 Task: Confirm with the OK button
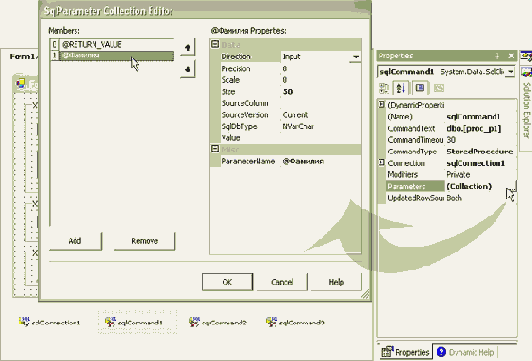[x=227, y=282]
